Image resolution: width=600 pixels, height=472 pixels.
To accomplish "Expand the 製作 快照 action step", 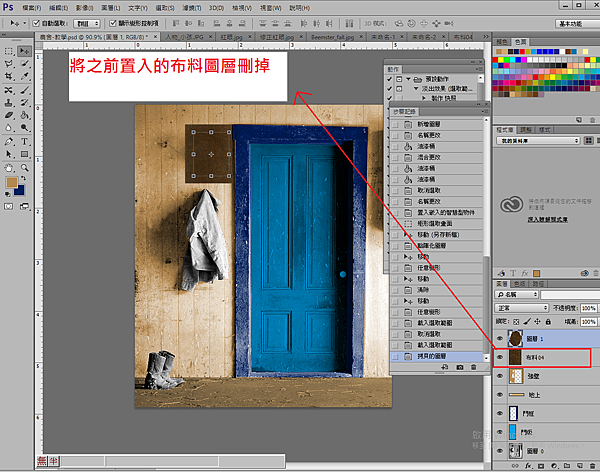I will coord(424,98).
